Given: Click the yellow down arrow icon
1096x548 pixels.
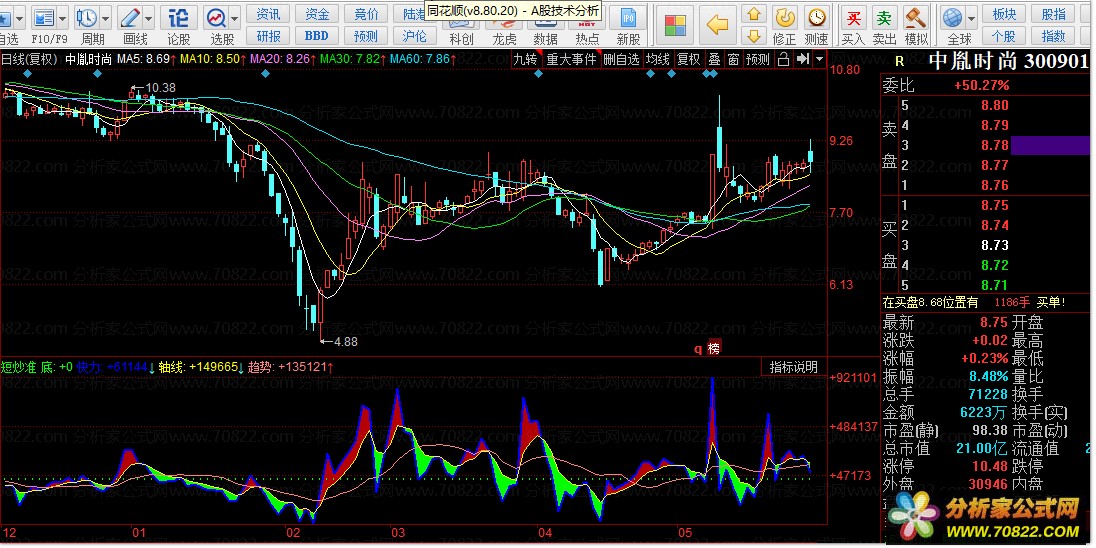Looking at the screenshot, I should click(754, 36).
